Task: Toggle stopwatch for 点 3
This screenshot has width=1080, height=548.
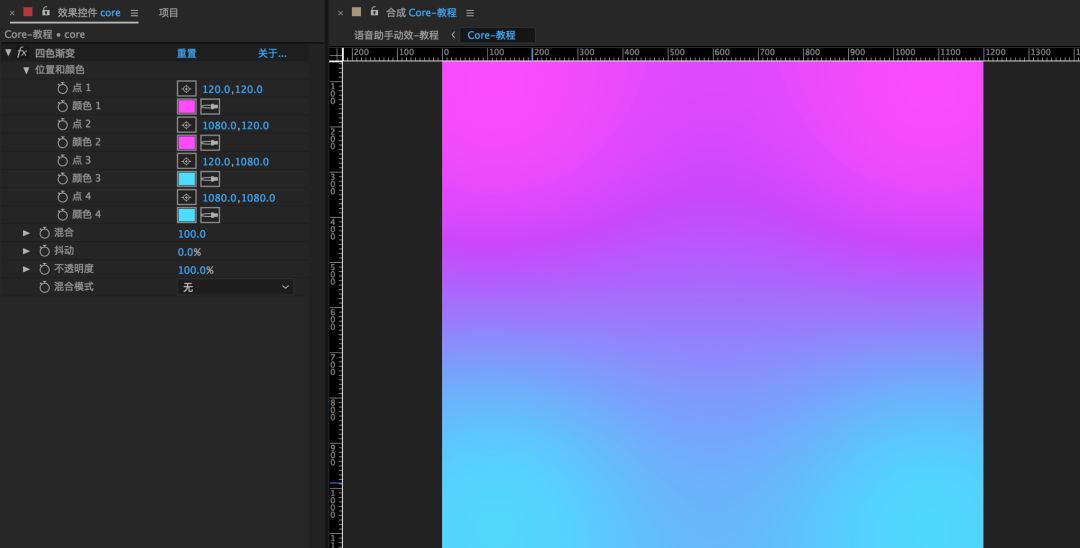Action: click(63, 160)
